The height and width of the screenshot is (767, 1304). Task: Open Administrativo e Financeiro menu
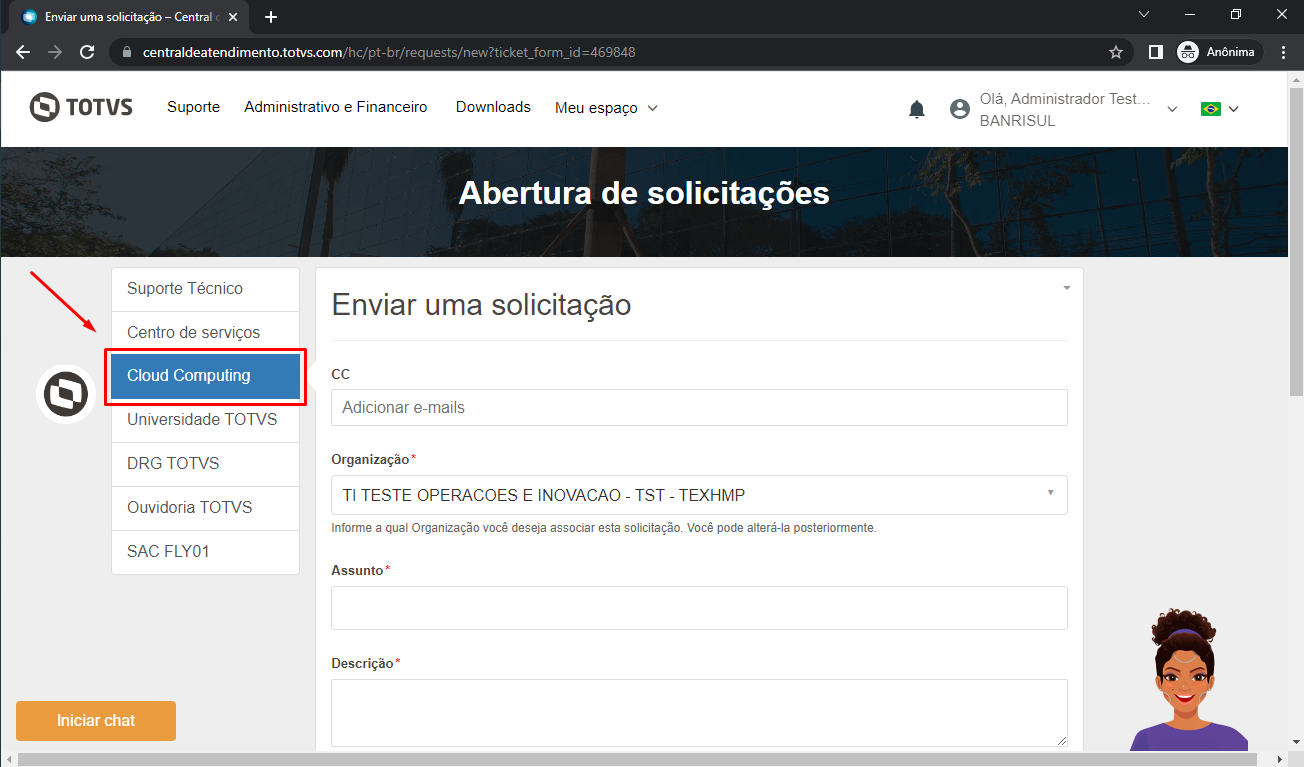click(x=336, y=107)
